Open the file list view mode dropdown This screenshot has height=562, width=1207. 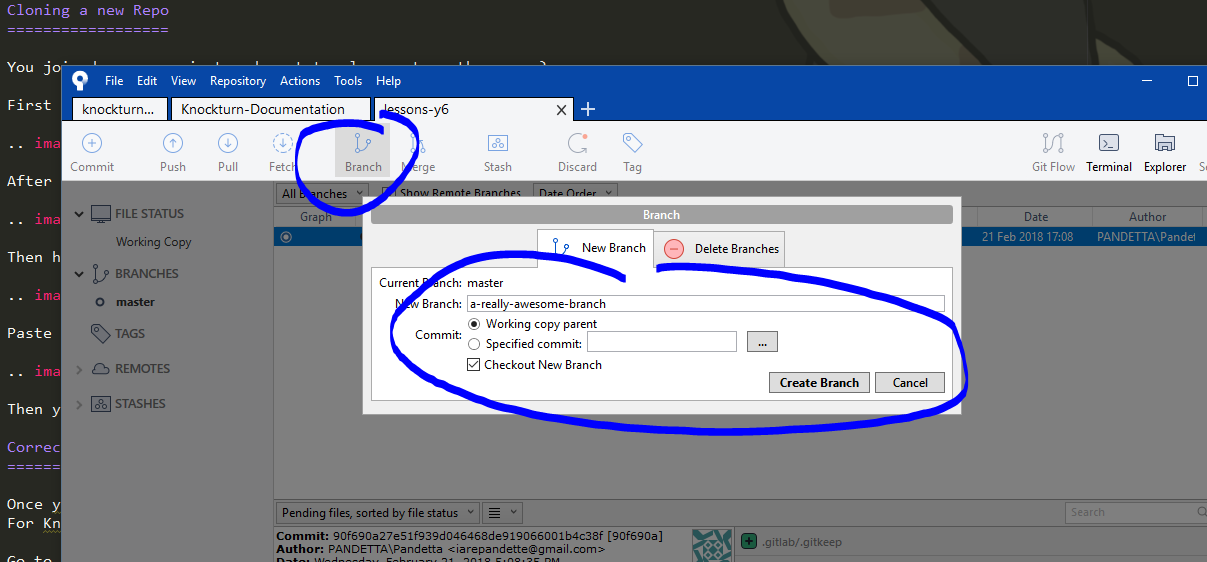[x=501, y=513]
